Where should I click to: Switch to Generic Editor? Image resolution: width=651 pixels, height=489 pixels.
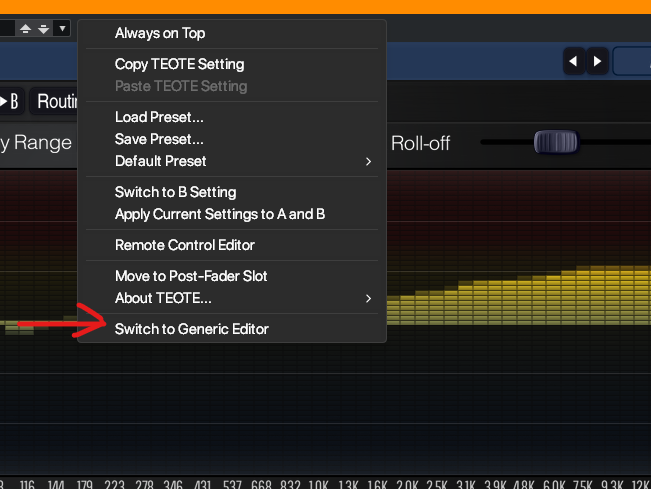(x=192, y=328)
